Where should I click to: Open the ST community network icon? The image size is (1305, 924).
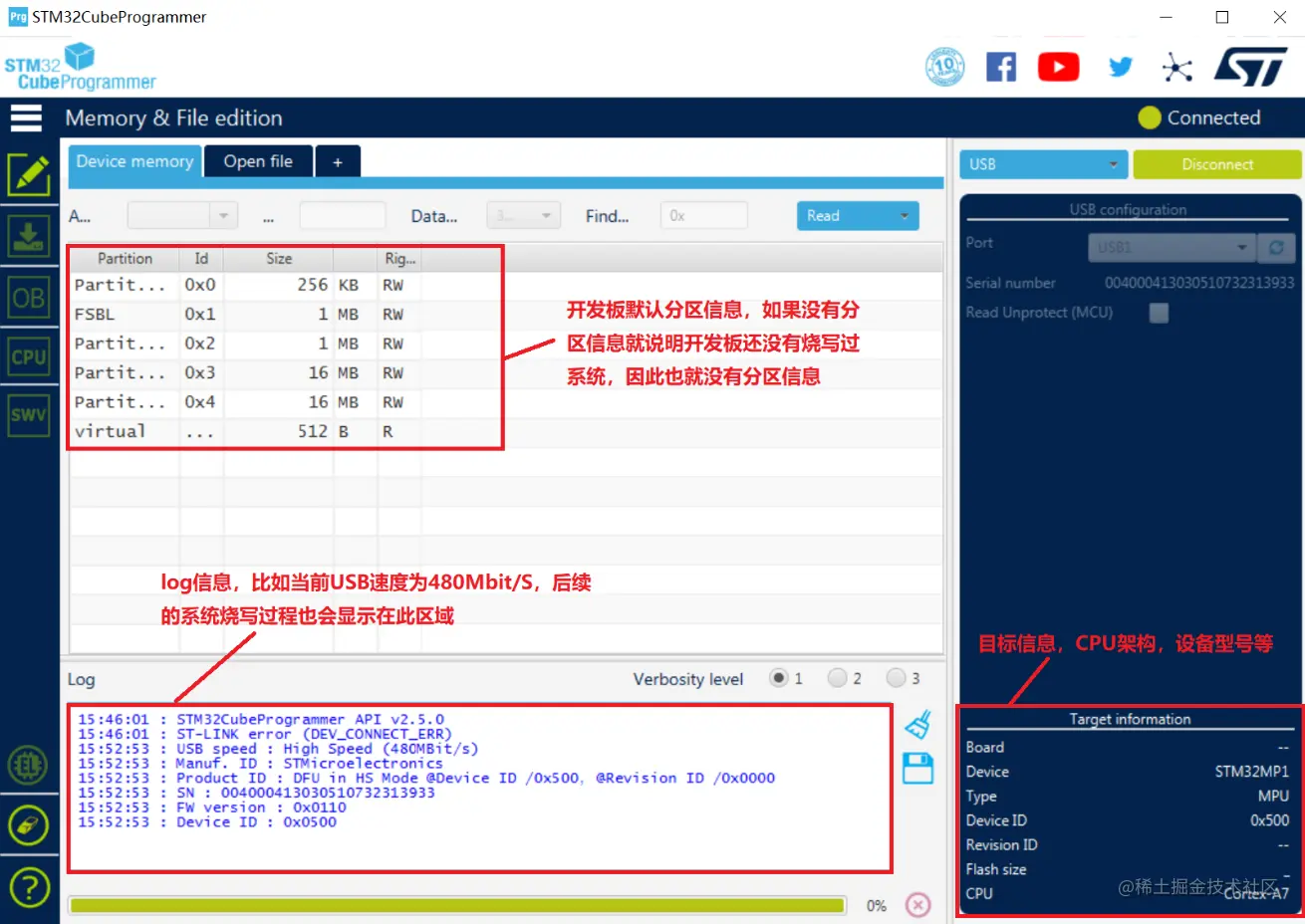1177,67
